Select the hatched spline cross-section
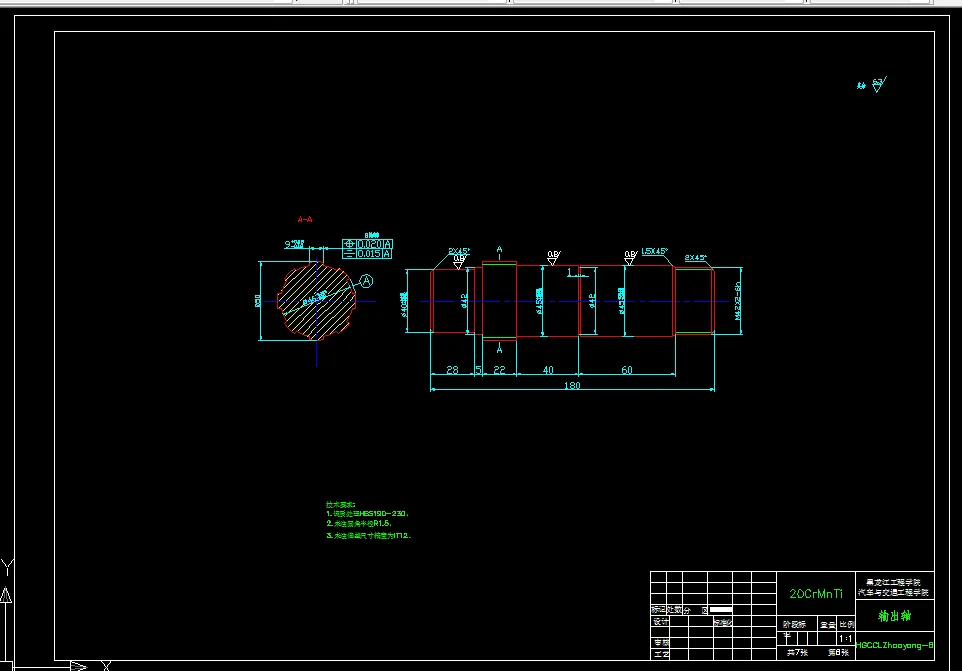The width and height of the screenshot is (962, 671). [317, 301]
